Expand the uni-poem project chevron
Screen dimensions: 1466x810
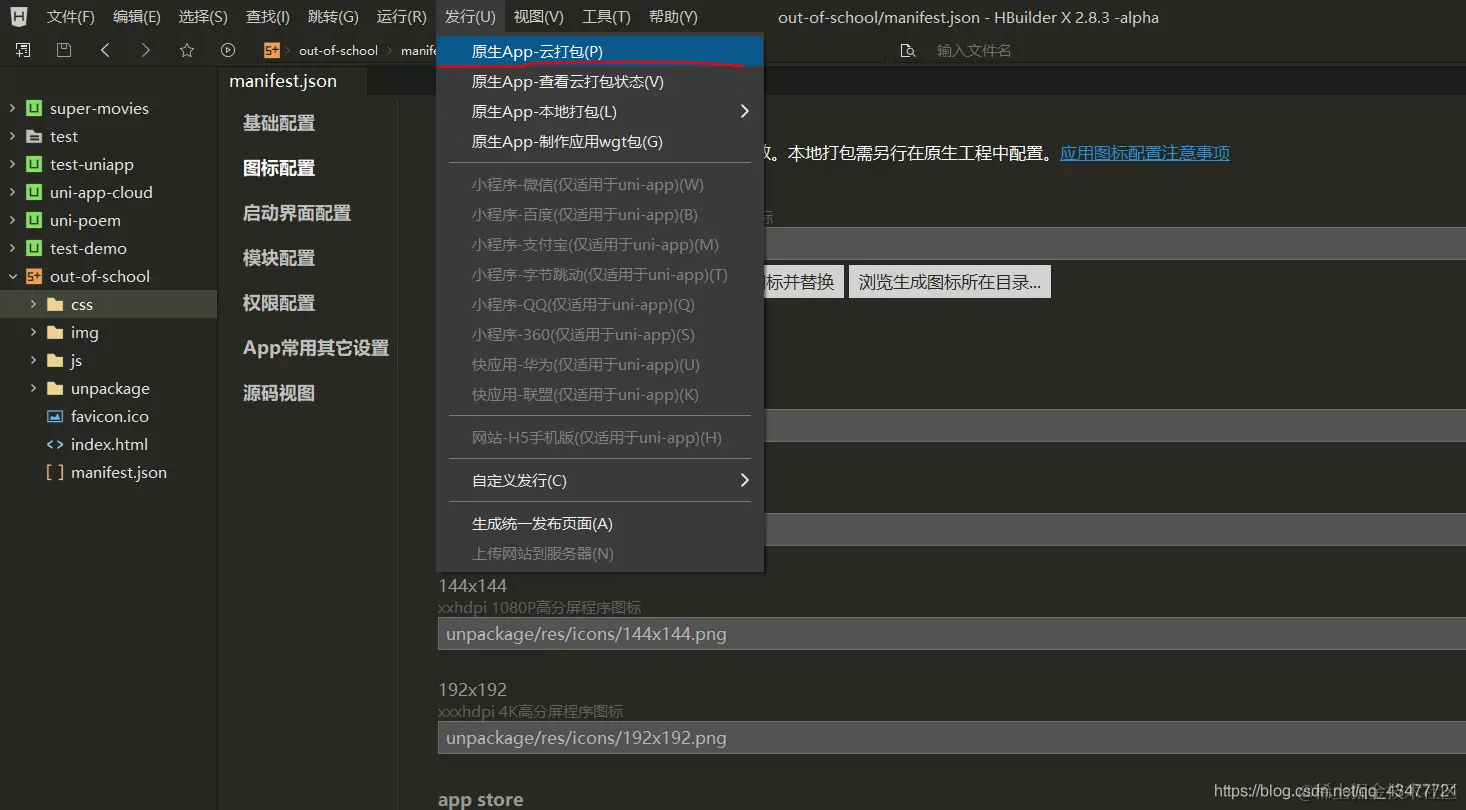click(12, 220)
